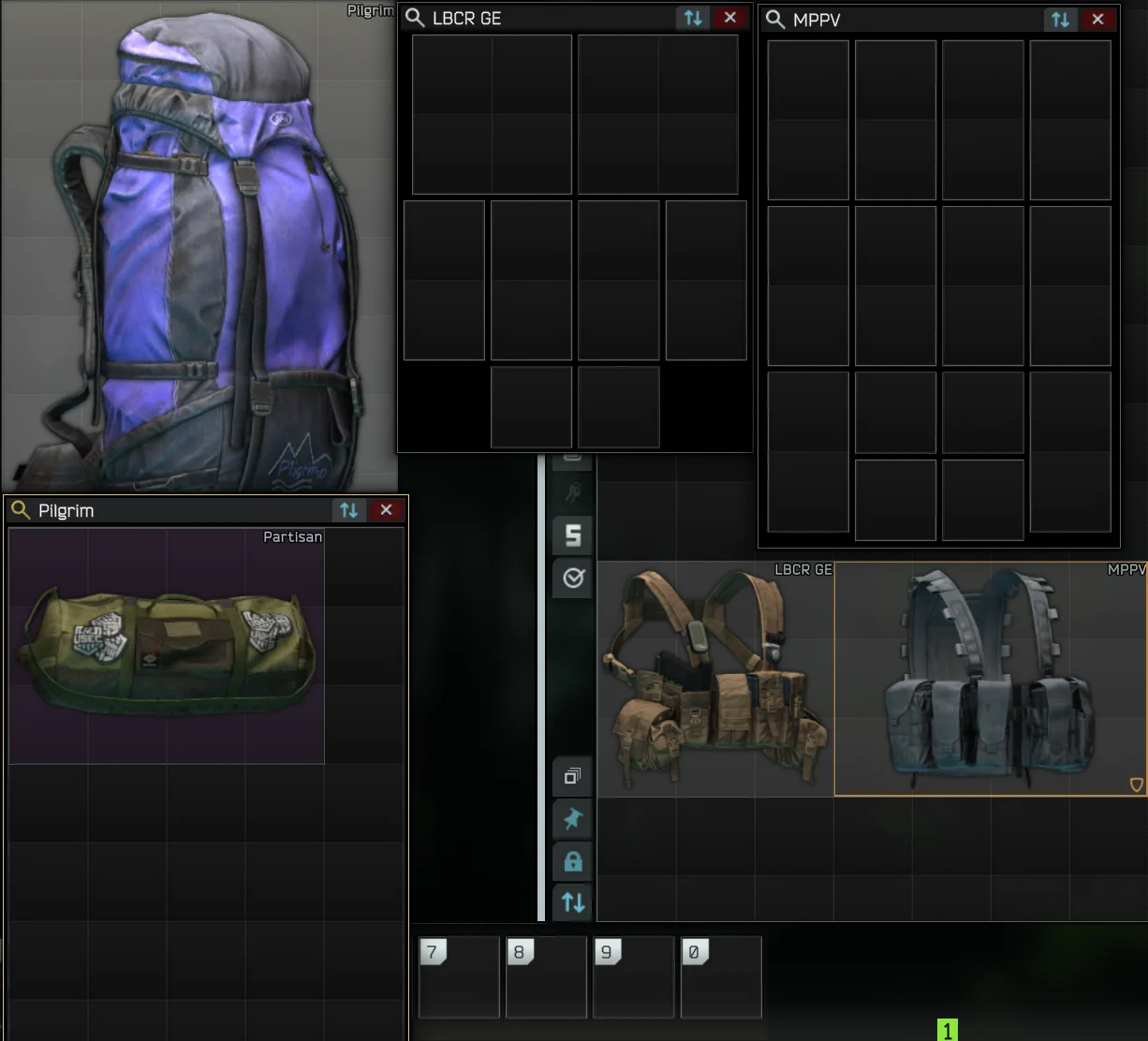Viewport: 1148px width, 1041px height.
Task: Select the checkmark stash tab
Action: coord(573,579)
